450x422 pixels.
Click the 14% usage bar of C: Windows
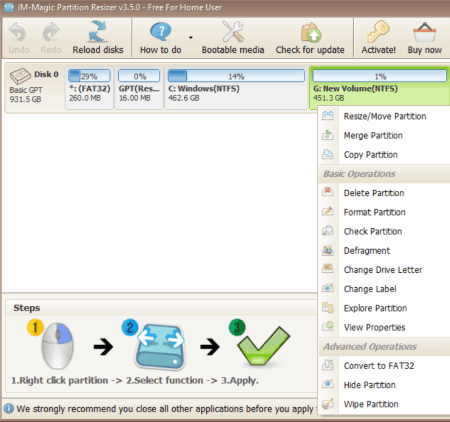[236, 76]
